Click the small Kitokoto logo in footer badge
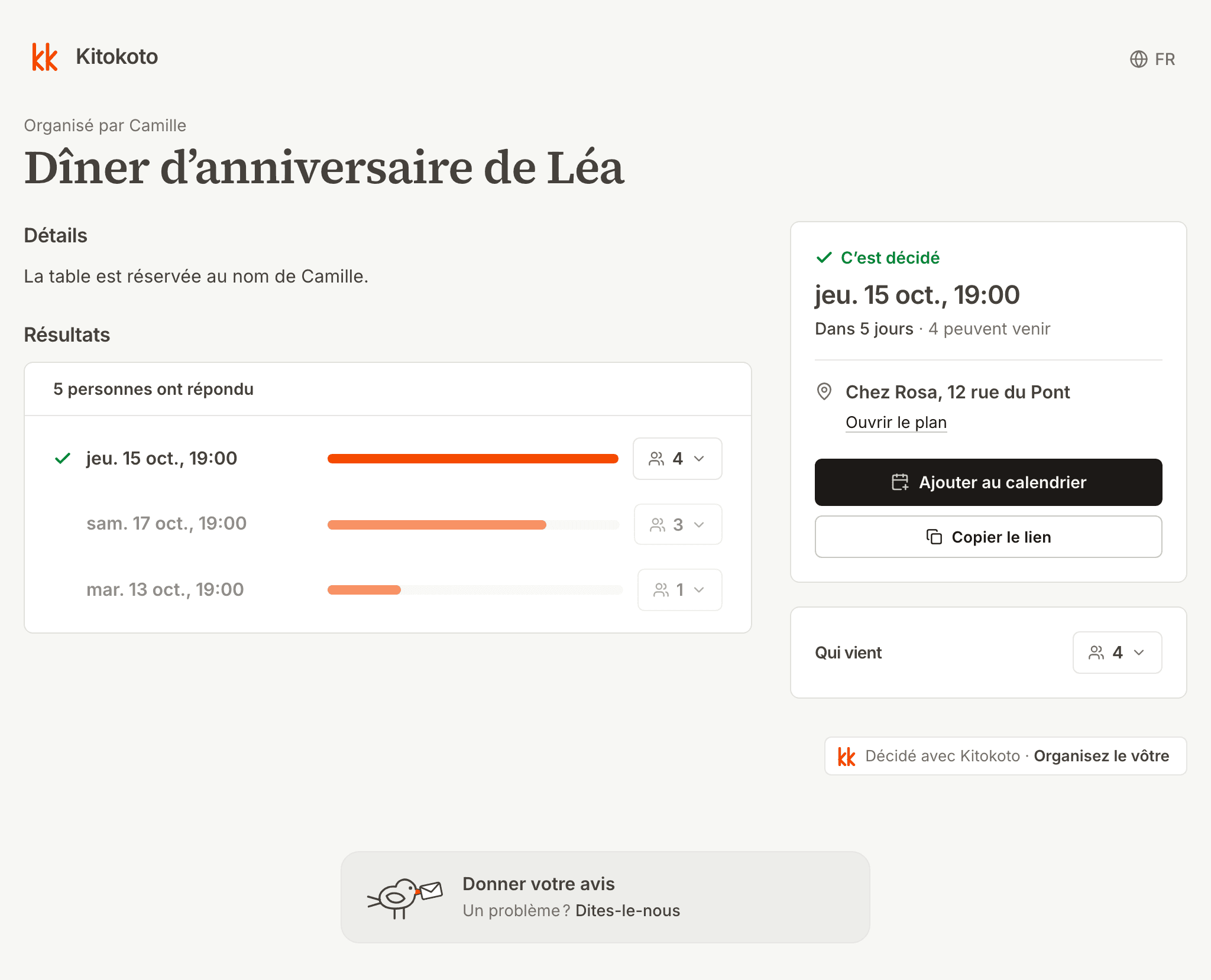Viewport: 1211px width, 980px height. [846, 756]
